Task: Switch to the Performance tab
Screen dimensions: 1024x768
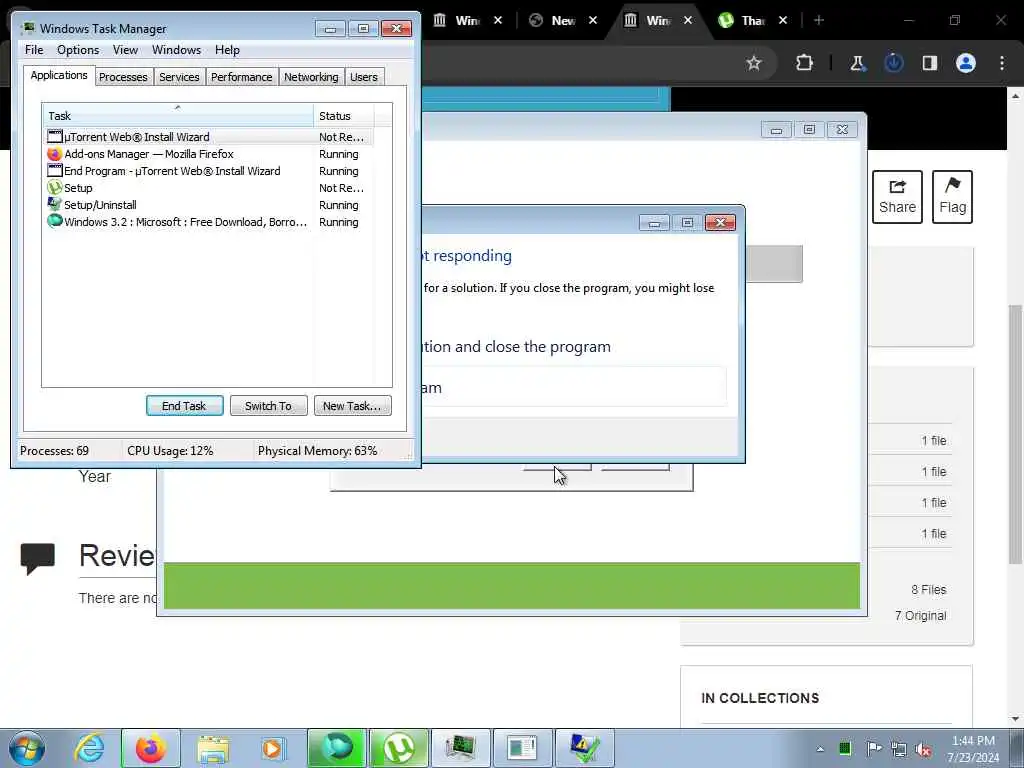Action: [242, 77]
